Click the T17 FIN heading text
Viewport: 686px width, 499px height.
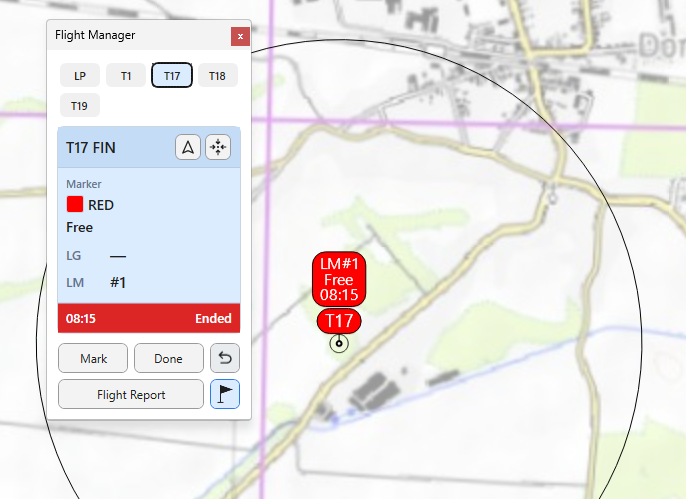91,148
